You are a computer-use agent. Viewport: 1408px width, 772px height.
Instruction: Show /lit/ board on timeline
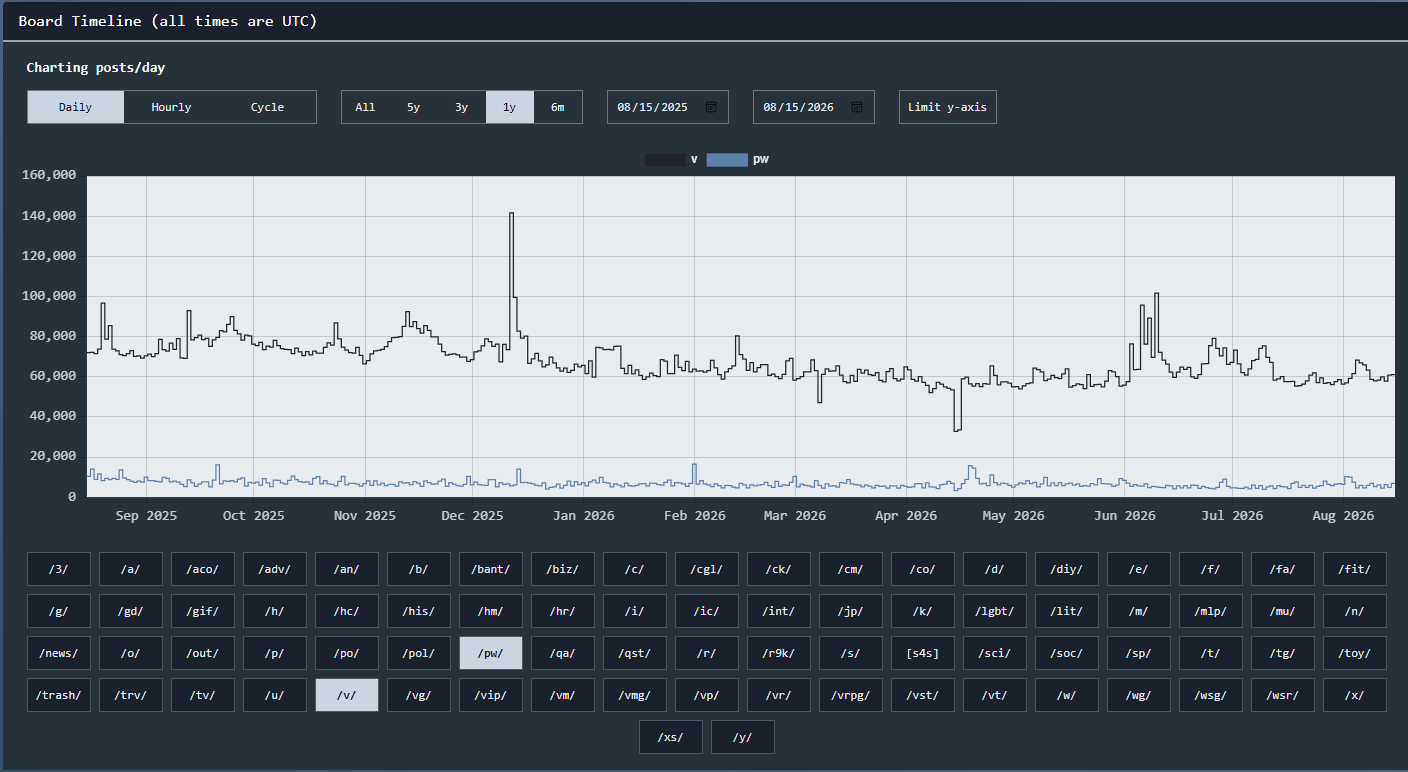pyautogui.click(x=1067, y=611)
